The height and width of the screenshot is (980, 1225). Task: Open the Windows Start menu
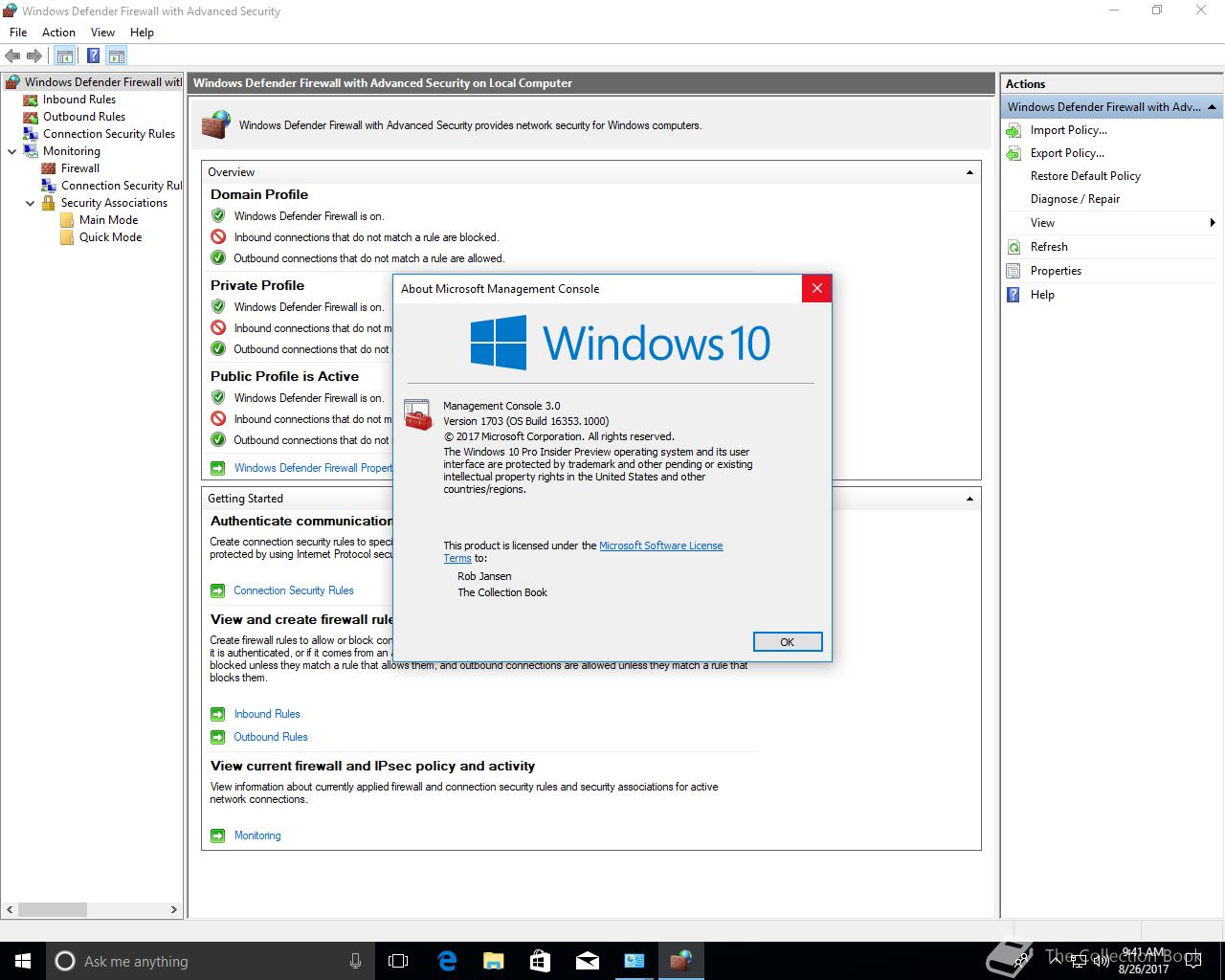[x=23, y=961]
